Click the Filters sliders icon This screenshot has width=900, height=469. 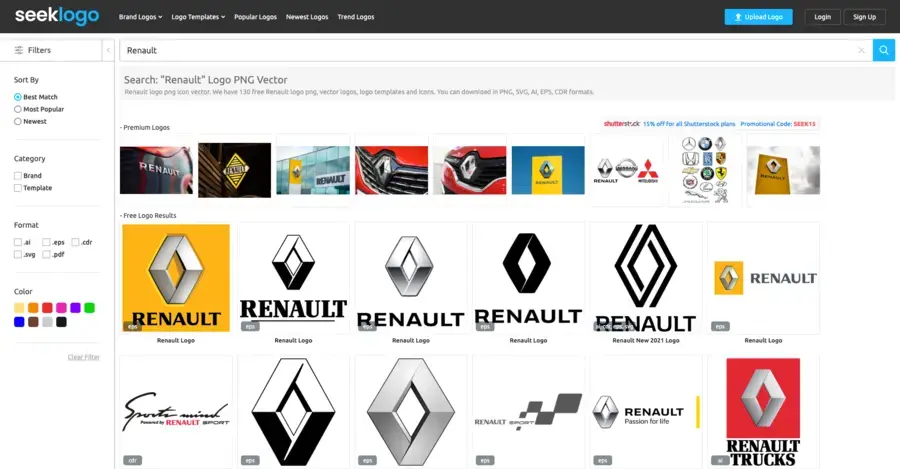point(19,50)
